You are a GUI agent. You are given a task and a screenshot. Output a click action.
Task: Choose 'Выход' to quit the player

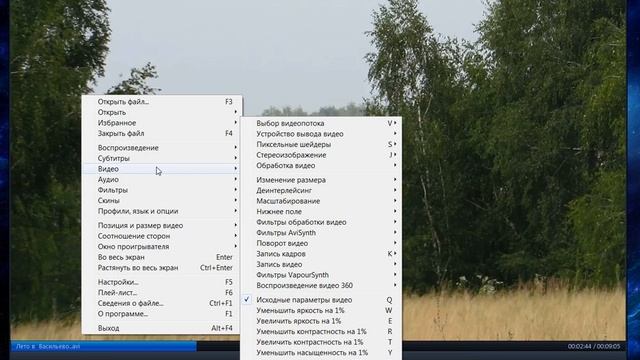click(162, 329)
